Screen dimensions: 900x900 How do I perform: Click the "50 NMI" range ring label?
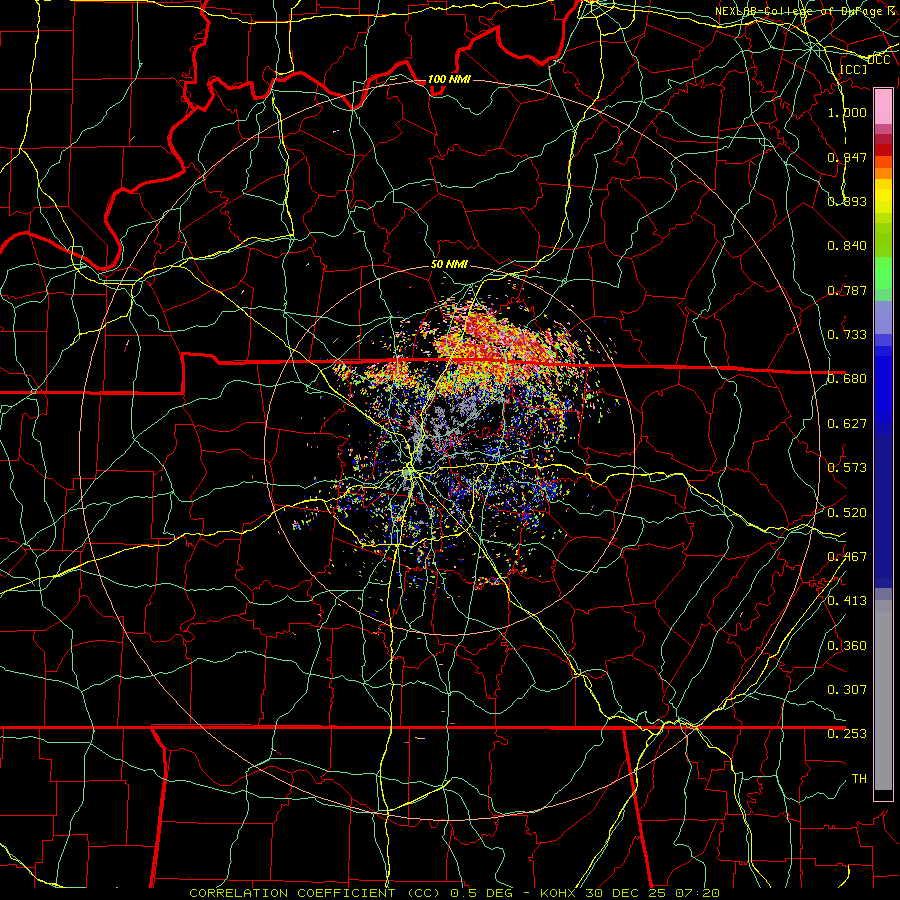[x=449, y=264]
